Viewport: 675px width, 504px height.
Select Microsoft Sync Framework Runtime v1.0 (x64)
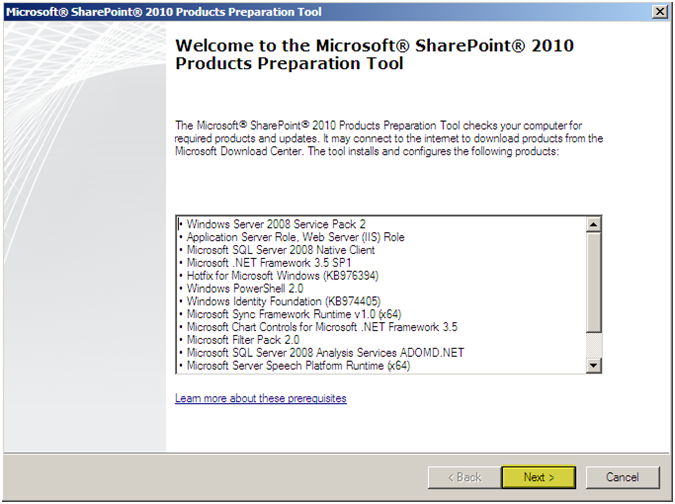294,314
